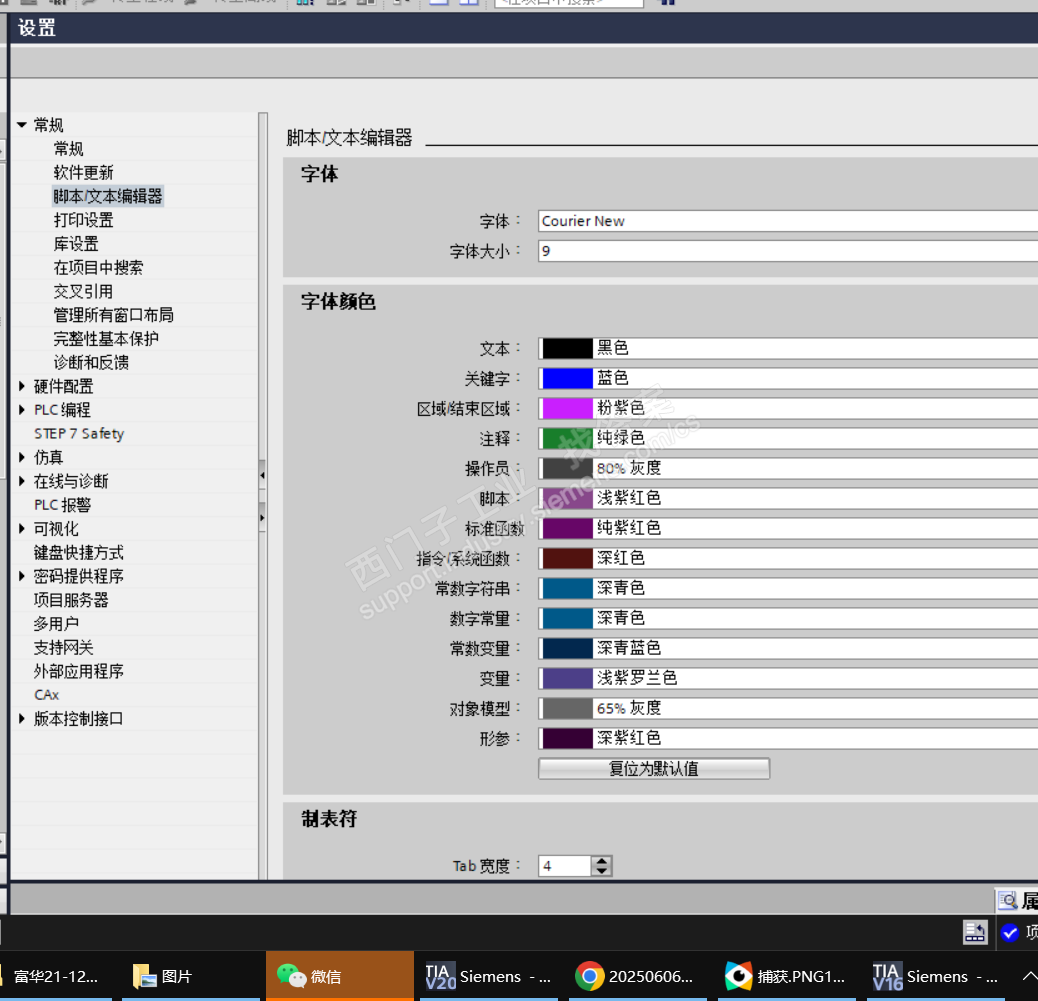Click the restore window layout icon in status bar
This screenshot has width=1038, height=1001.
pyautogui.click(x=975, y=932)
